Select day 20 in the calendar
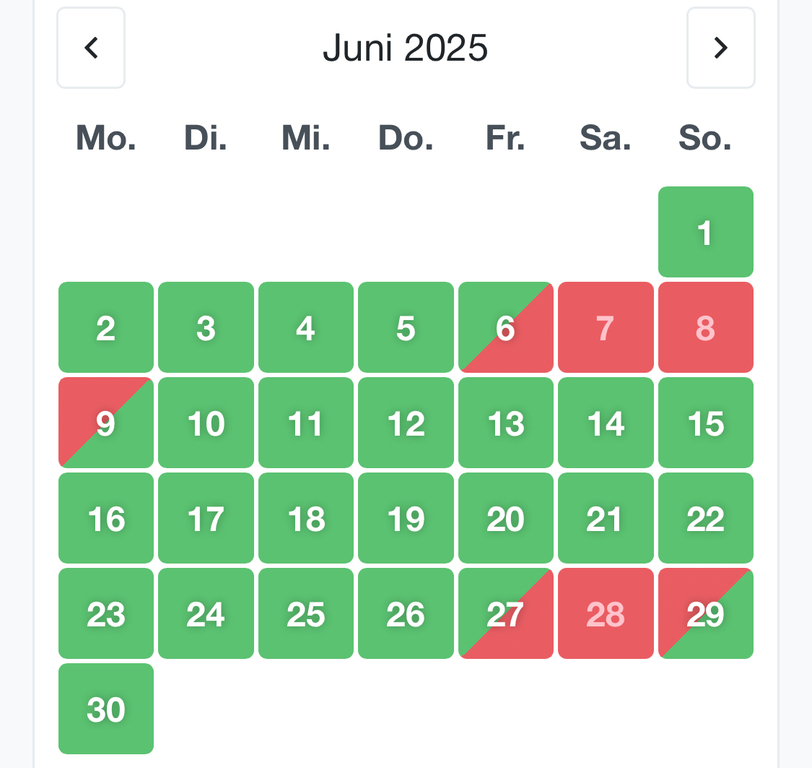This screenshot has width=812, height=768. click(x=505, y=518)
